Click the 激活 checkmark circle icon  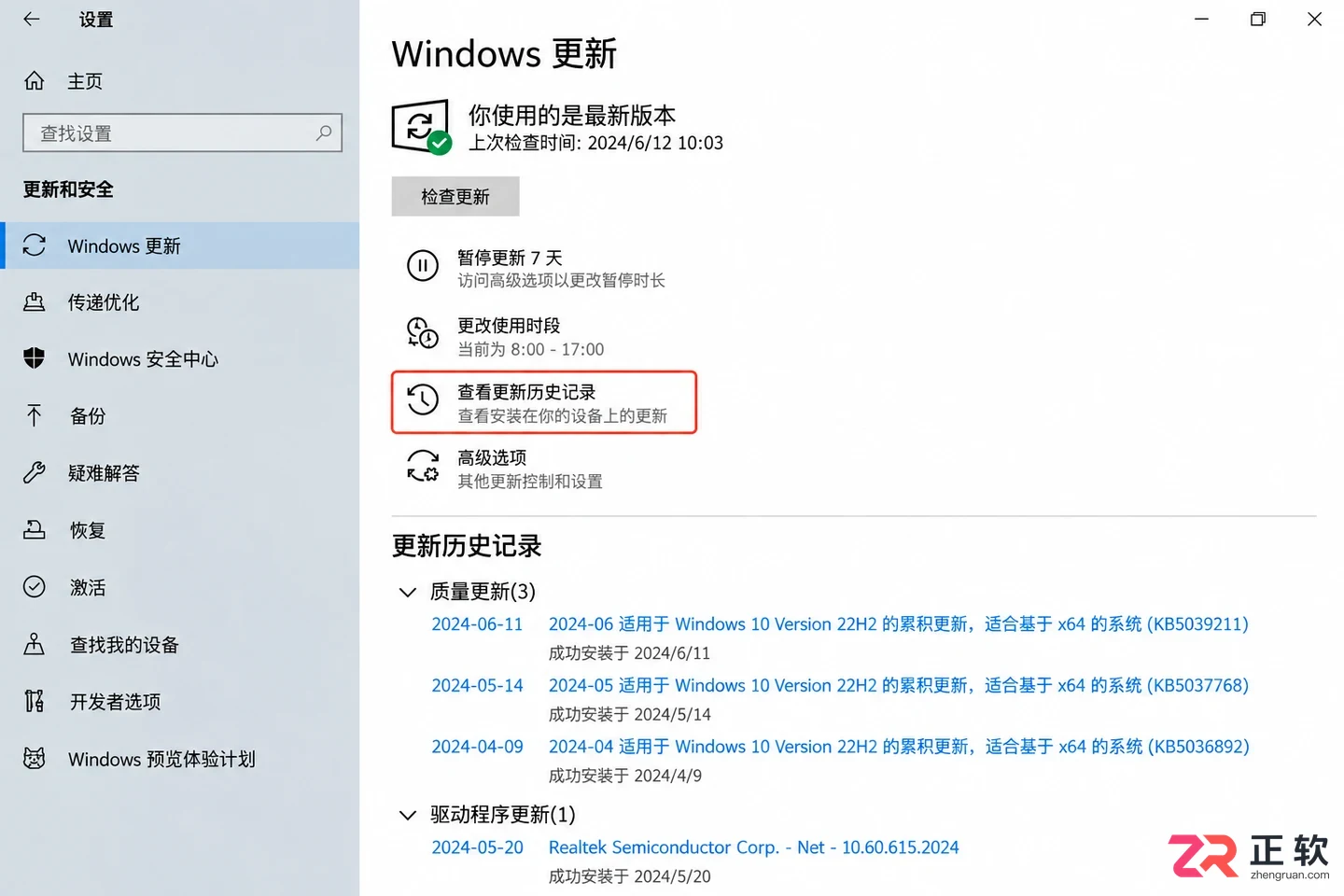click(x=35, y=587)
